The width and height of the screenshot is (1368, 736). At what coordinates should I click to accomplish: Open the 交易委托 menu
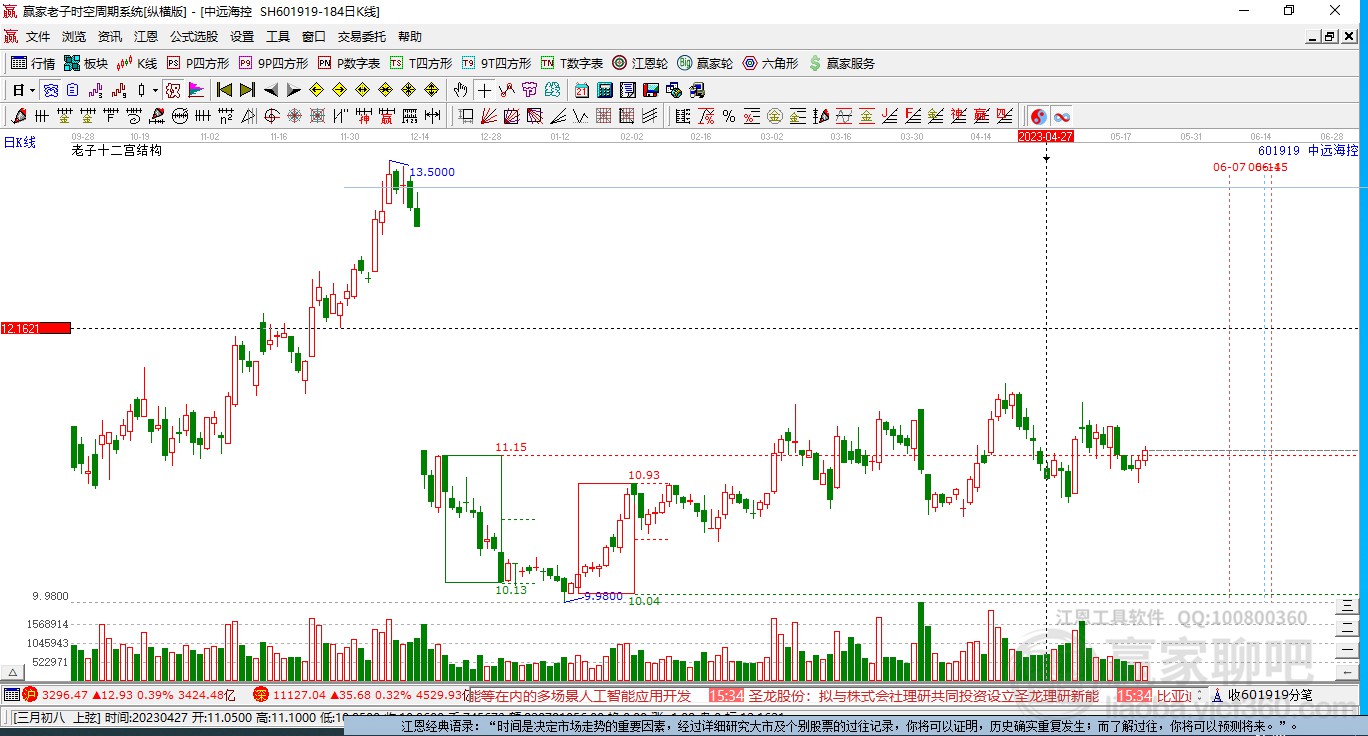click(x=362, y=36)
